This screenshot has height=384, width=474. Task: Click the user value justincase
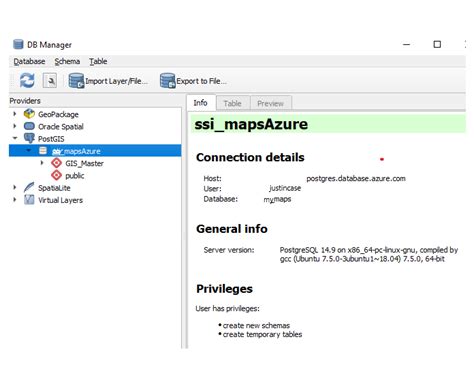tap(285, 188)
